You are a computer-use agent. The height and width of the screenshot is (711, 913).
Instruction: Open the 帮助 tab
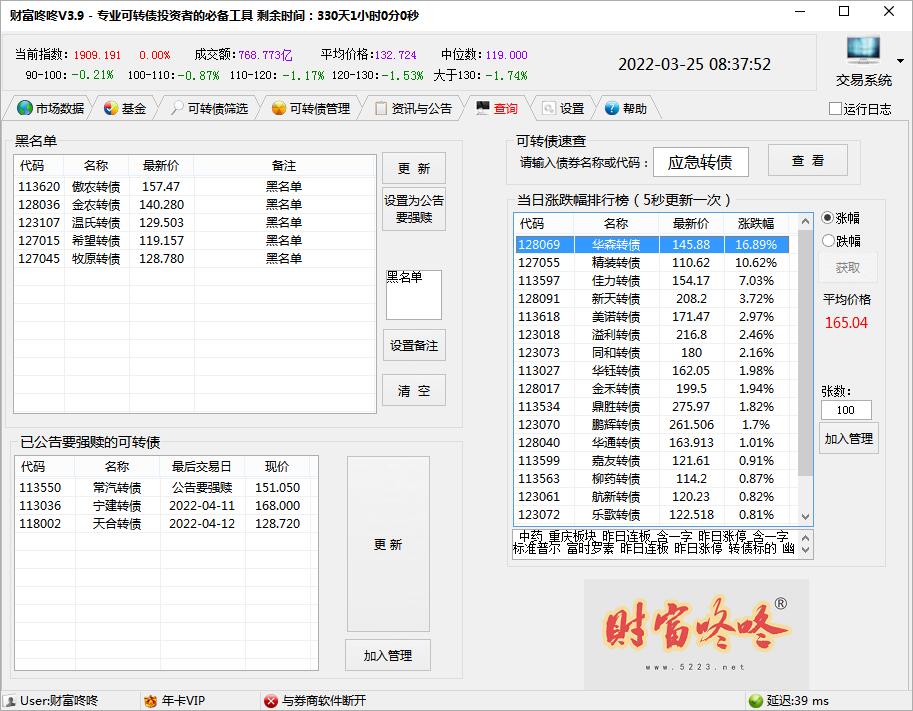[x=626, y=108]
